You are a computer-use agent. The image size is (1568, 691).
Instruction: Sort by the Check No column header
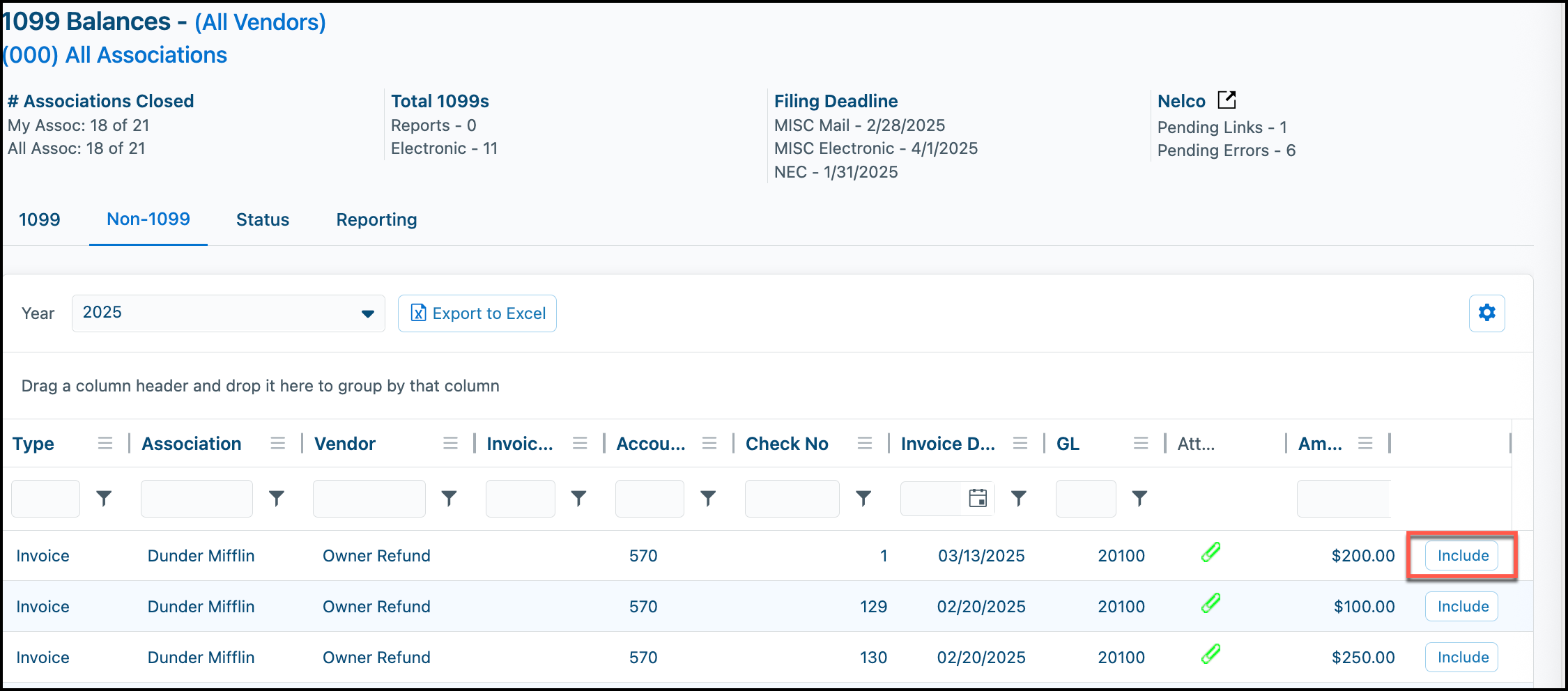787,444
